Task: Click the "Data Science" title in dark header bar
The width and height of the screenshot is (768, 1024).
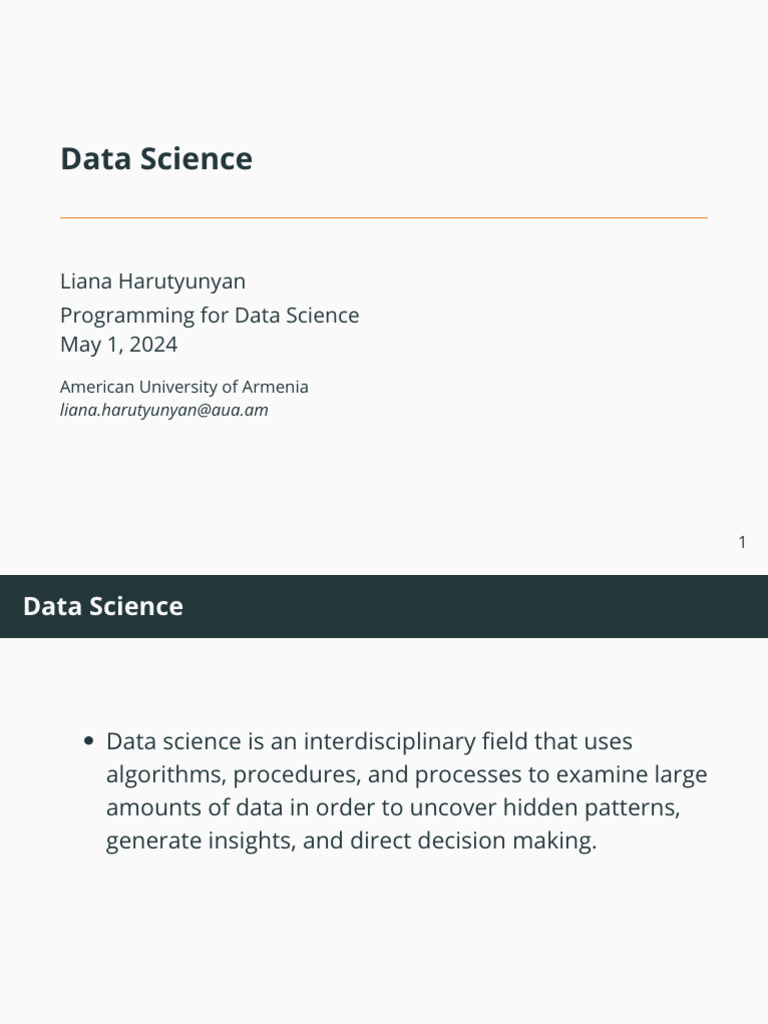Action: (103, 606)
